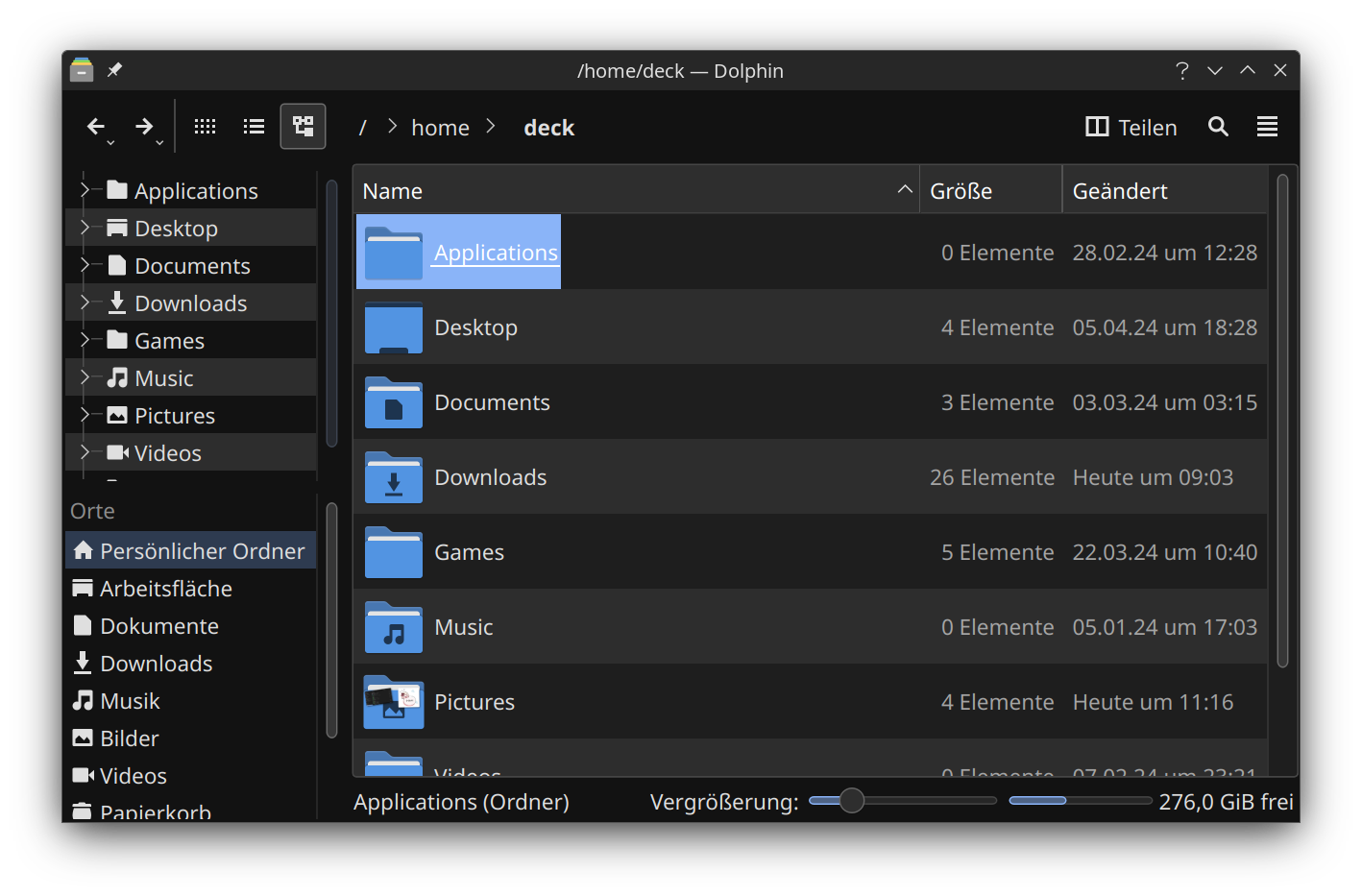Open the hamburger menu

[1267, 126]
